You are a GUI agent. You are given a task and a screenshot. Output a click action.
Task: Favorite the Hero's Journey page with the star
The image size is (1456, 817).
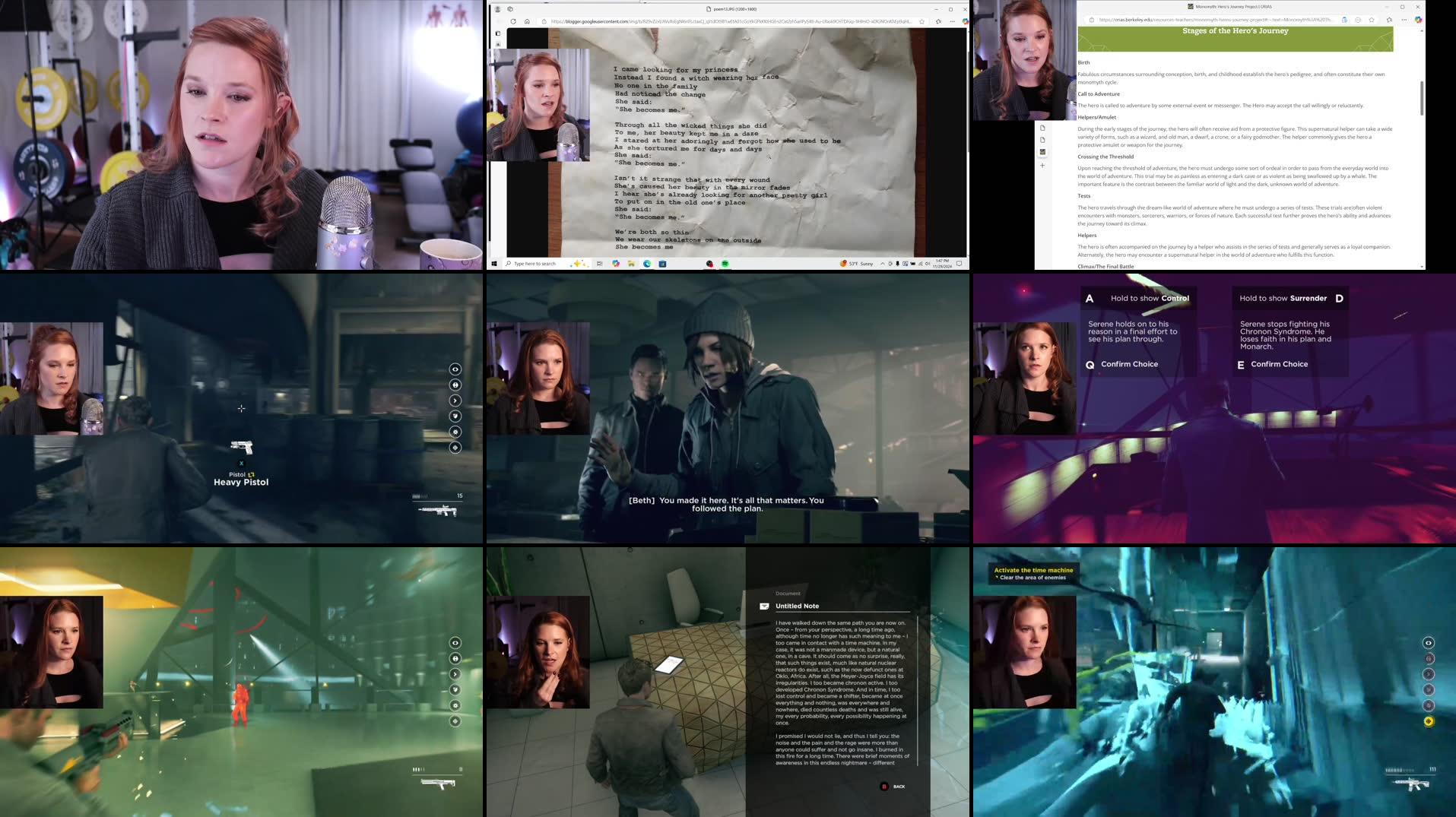(x=1371, y=20)
